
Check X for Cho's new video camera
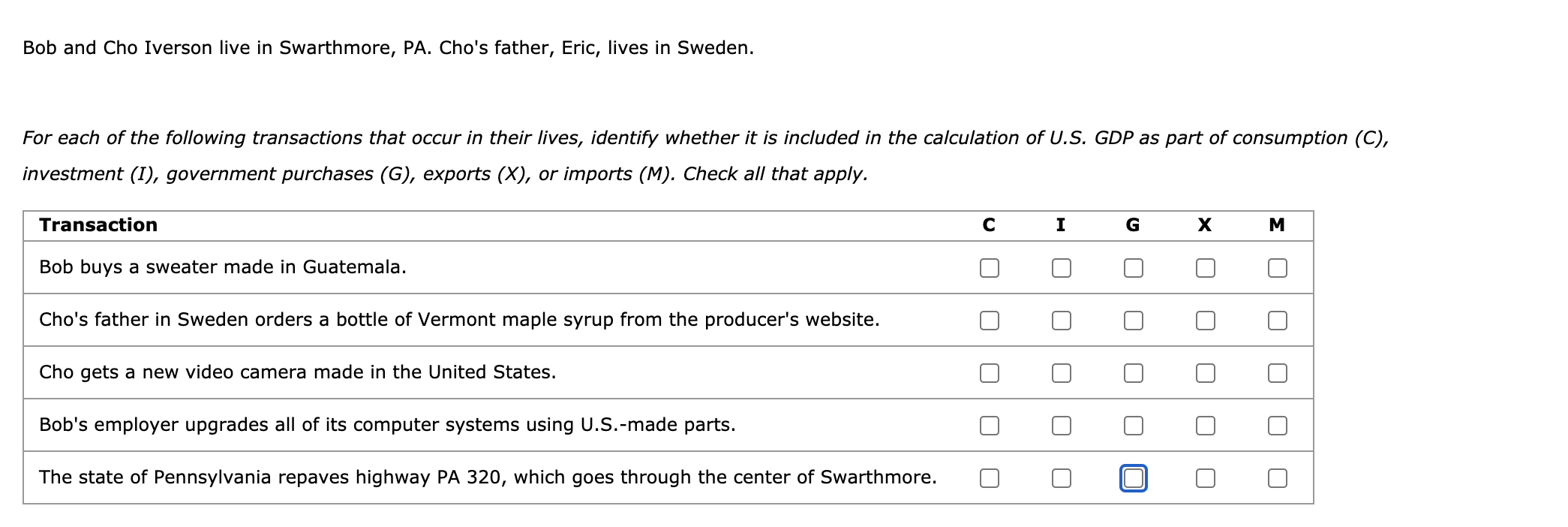click(x=1205, y=373)
